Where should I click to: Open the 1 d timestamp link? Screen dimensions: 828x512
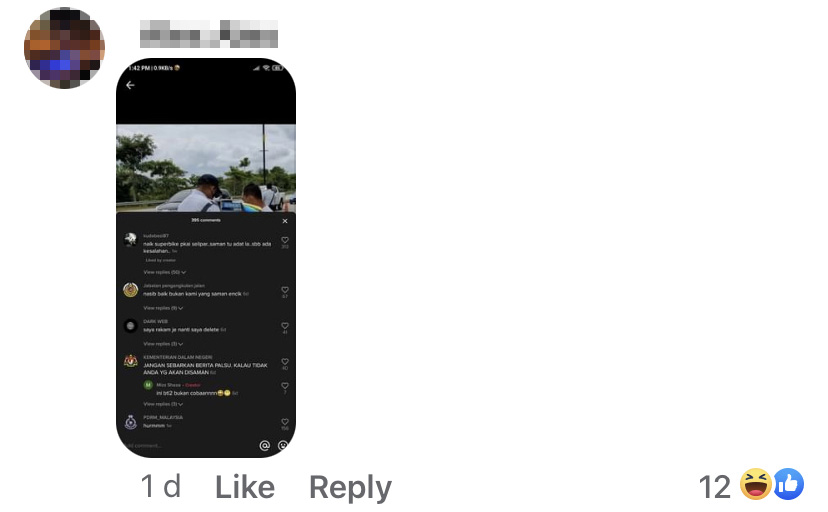click(161, 487)
